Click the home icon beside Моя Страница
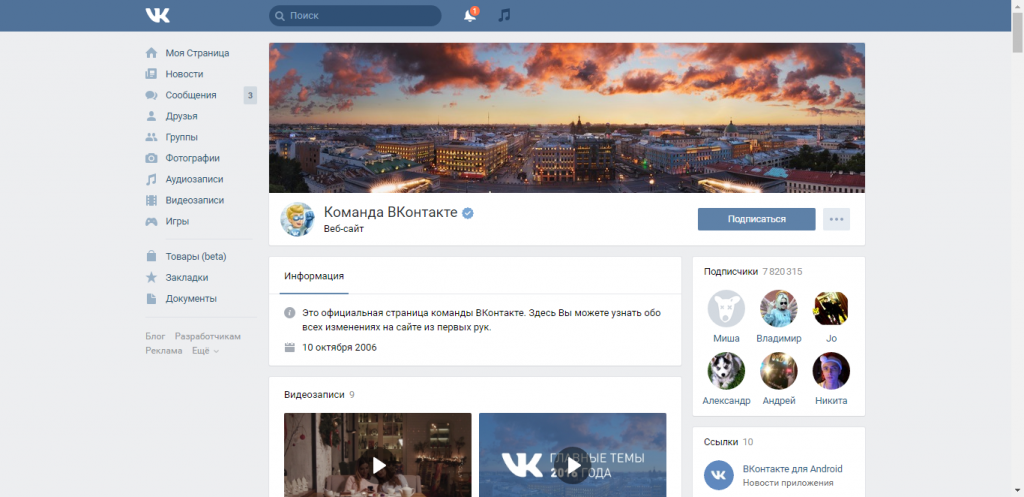The height and width of the screenshot is (497, 1024). click(152, 53)
